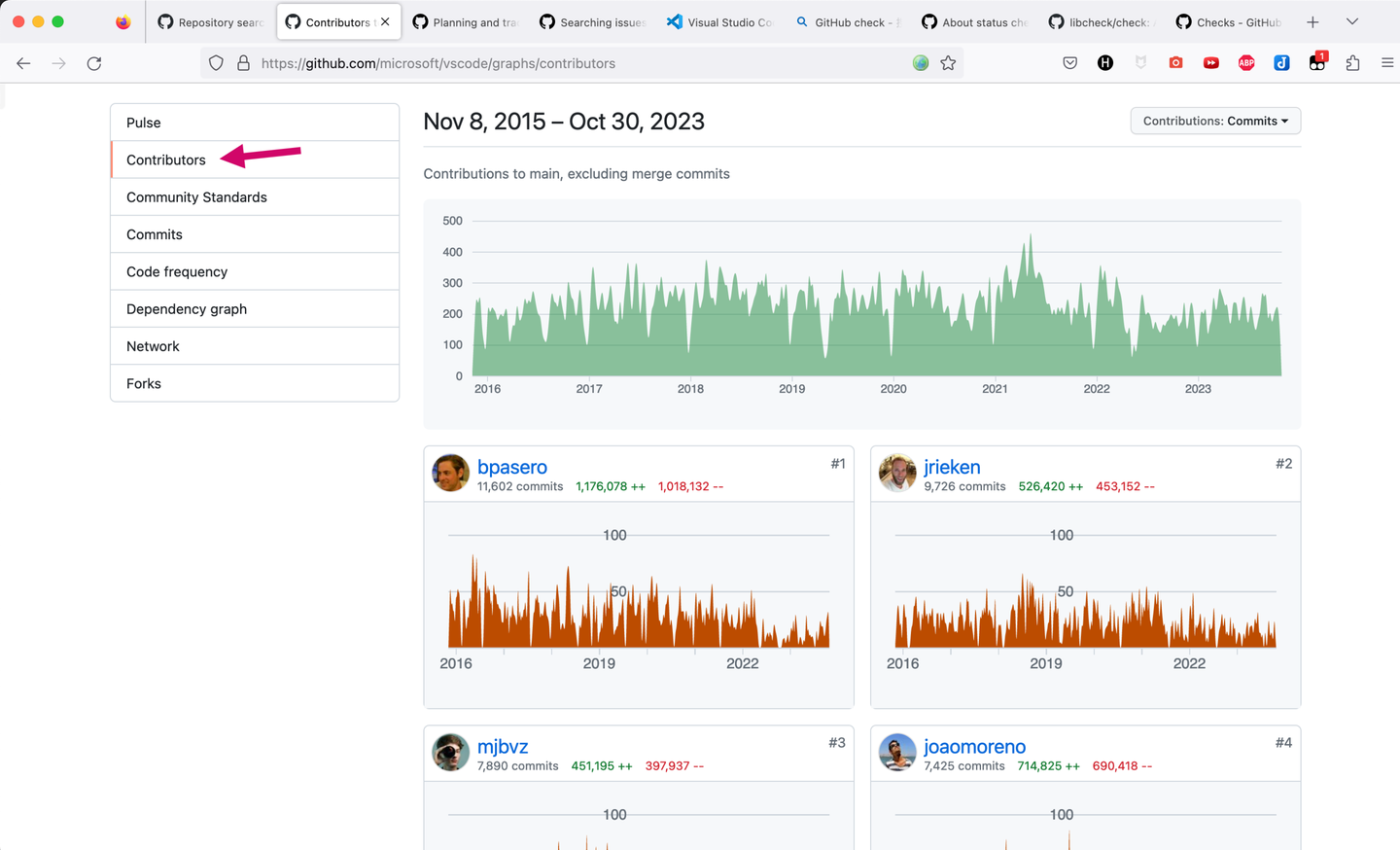Open the joaomoreno profile link
The width and height of the screenshot is (1400, 850).
[x=974, y=746]
